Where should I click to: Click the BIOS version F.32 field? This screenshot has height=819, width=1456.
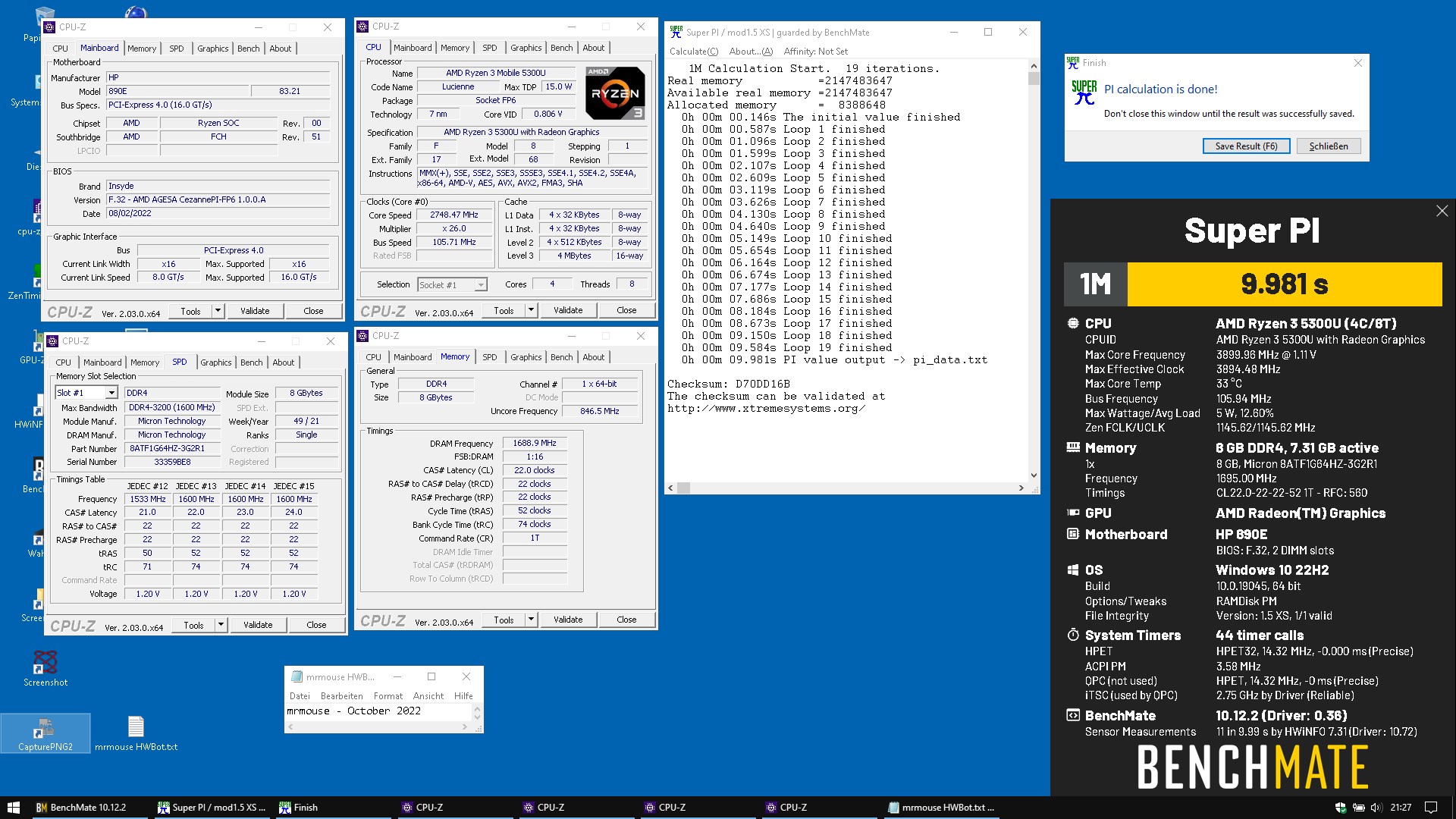coord(218,200)
